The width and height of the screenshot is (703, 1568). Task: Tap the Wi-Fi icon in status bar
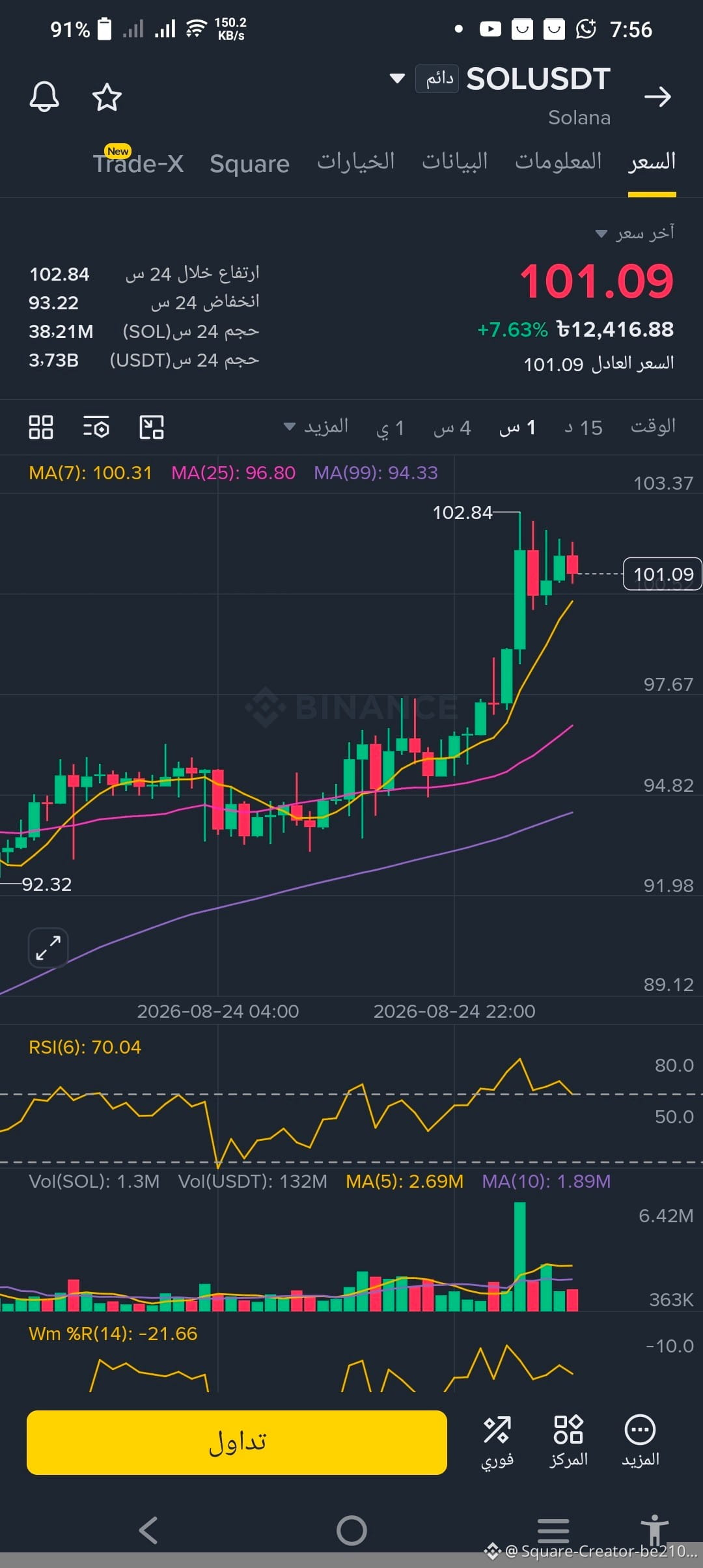point(196,29)
